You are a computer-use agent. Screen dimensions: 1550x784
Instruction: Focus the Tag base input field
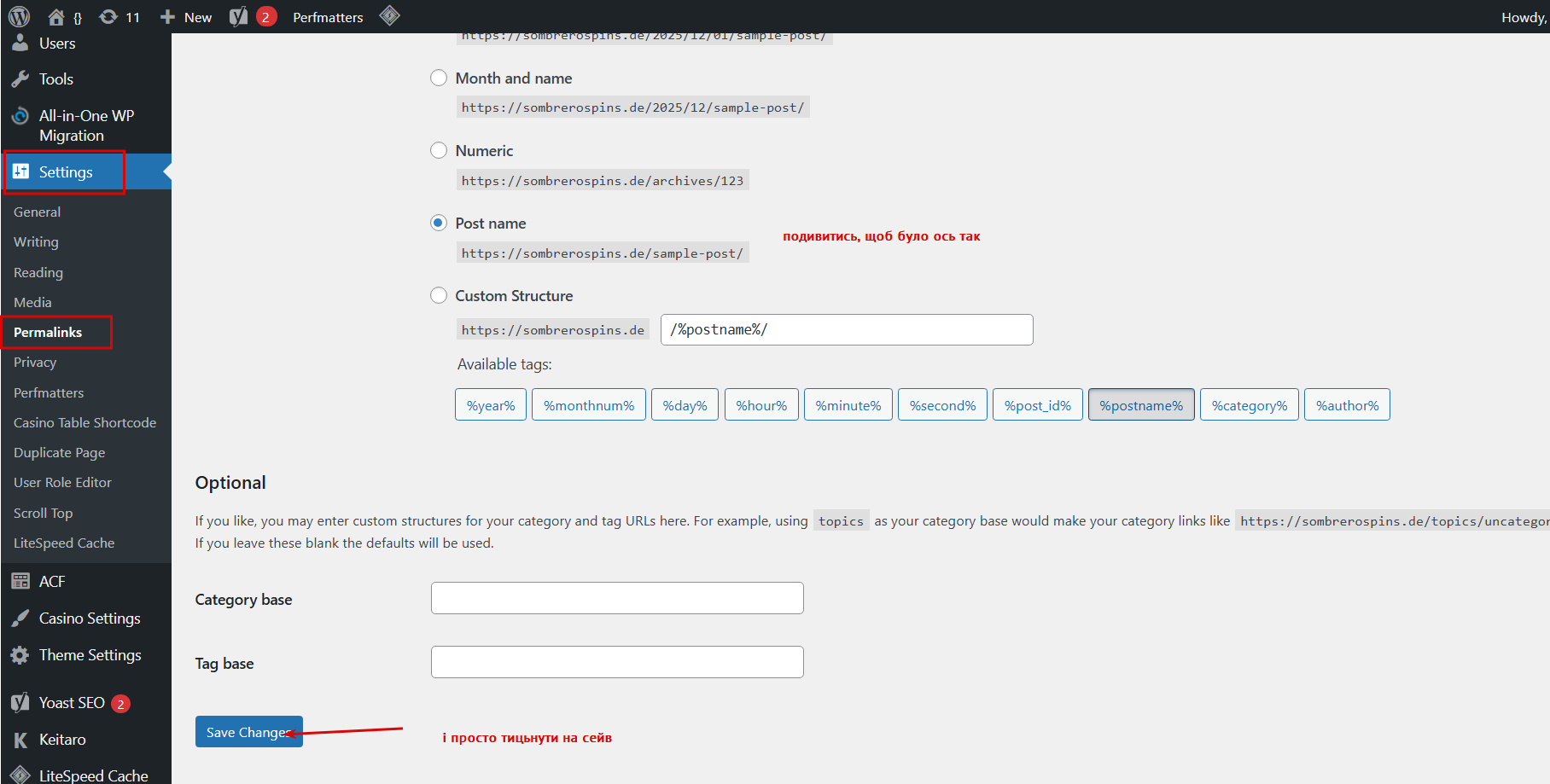click(617, 662)
